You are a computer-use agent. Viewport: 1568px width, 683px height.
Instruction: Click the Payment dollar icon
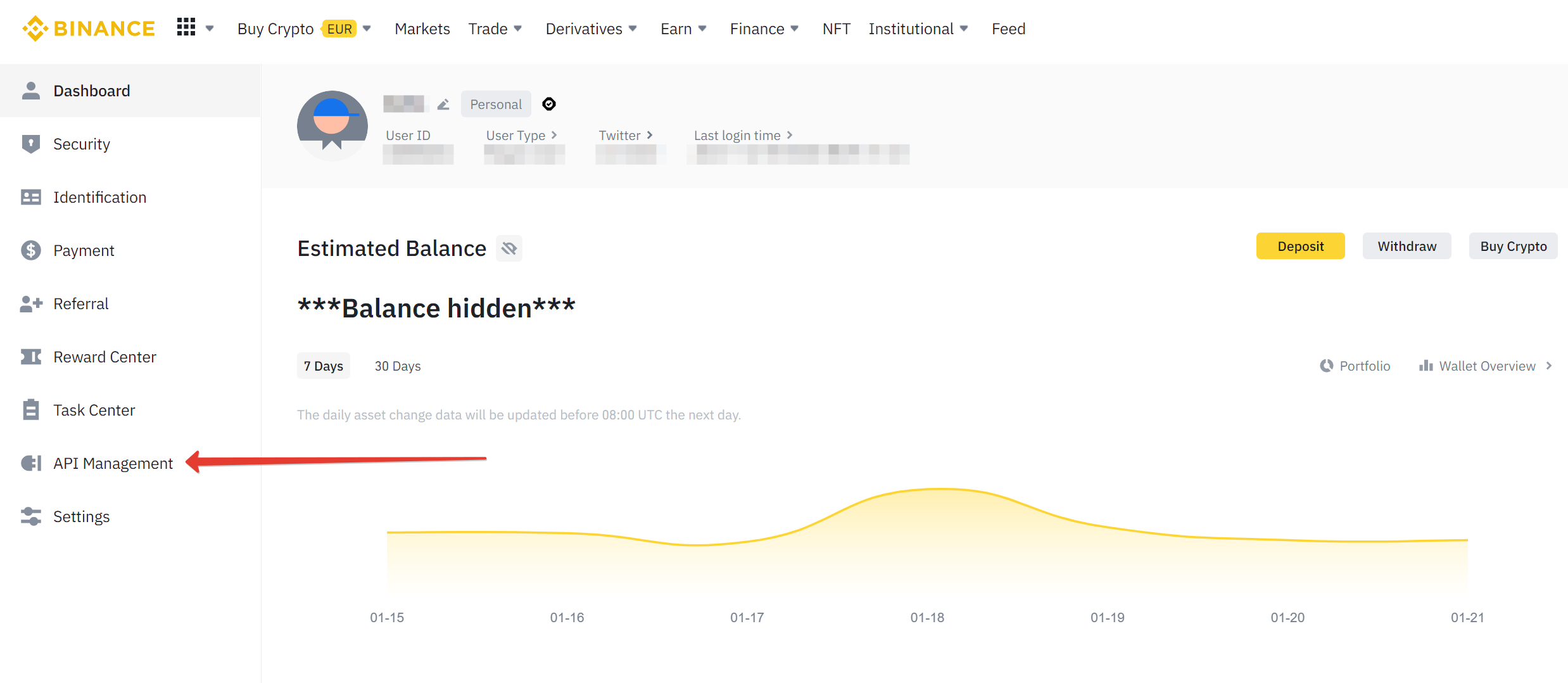(30, 250)
